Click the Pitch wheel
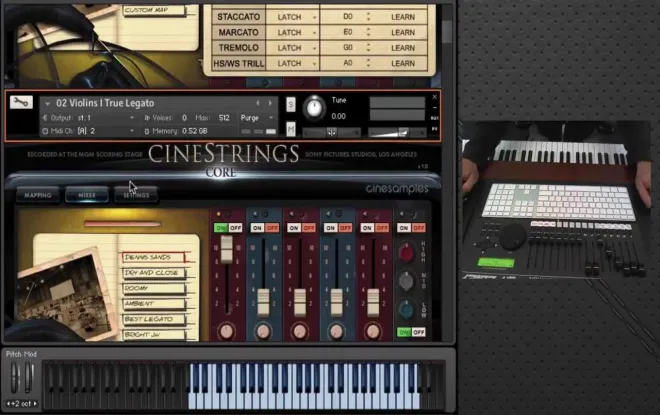 pos(15,377)
